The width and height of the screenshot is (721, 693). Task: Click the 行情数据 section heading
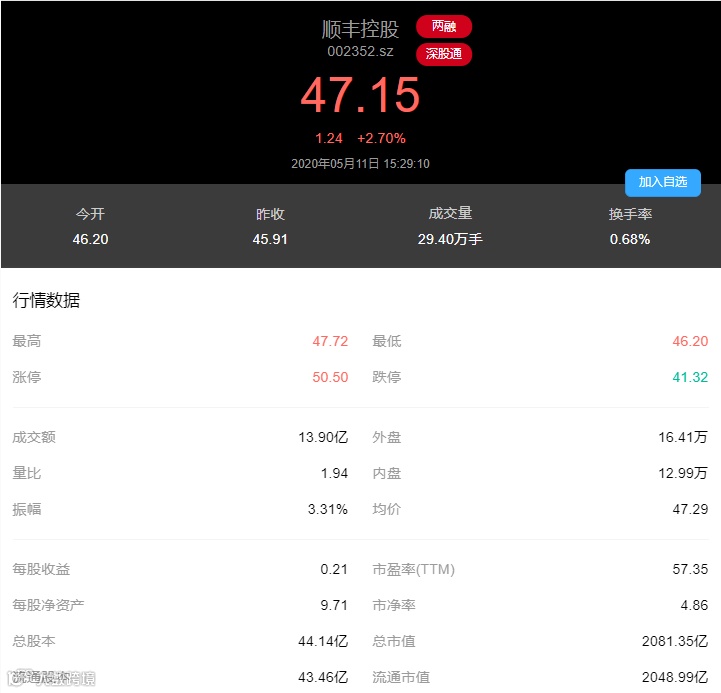click(46, 300)
